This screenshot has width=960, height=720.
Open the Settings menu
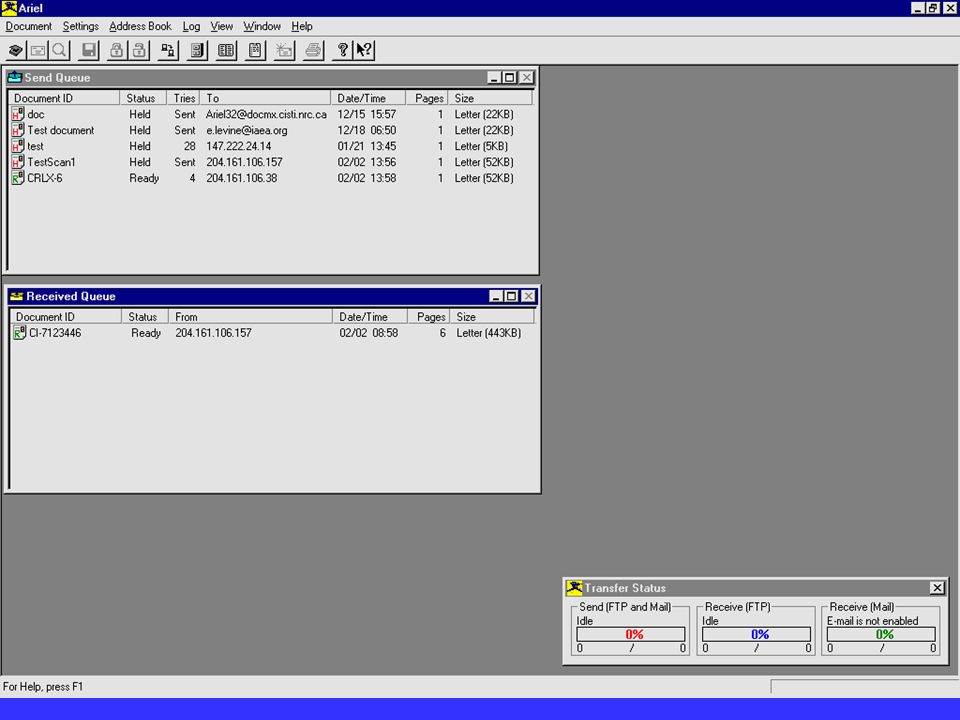(81, 26)
